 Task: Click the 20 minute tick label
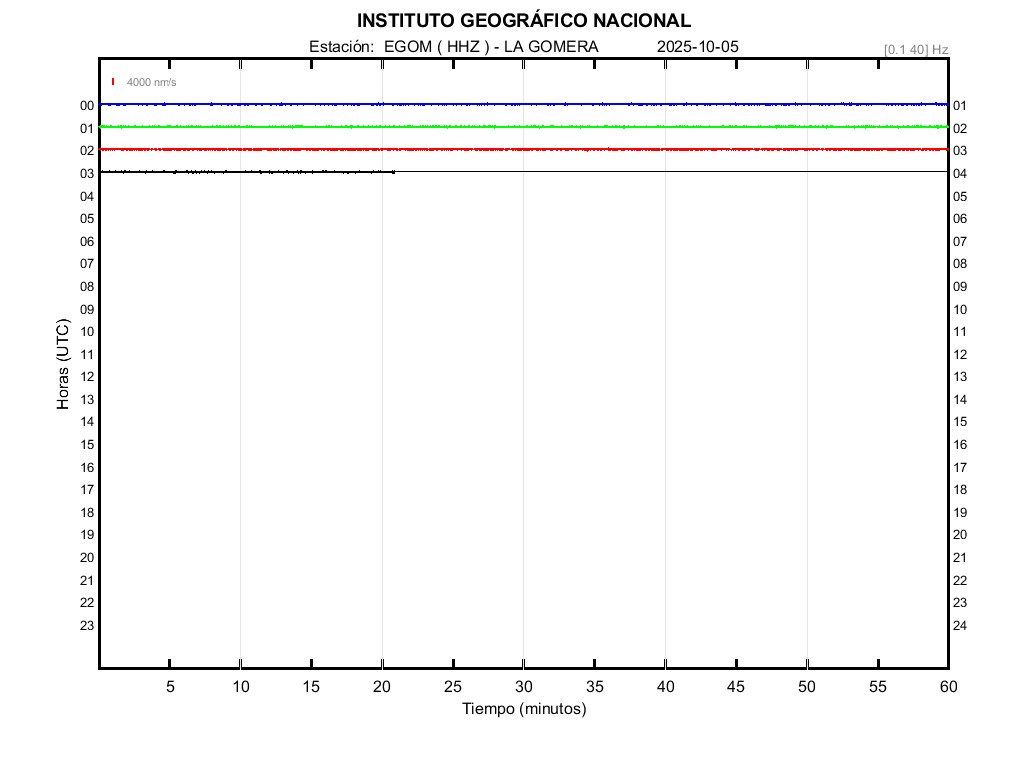382,686
